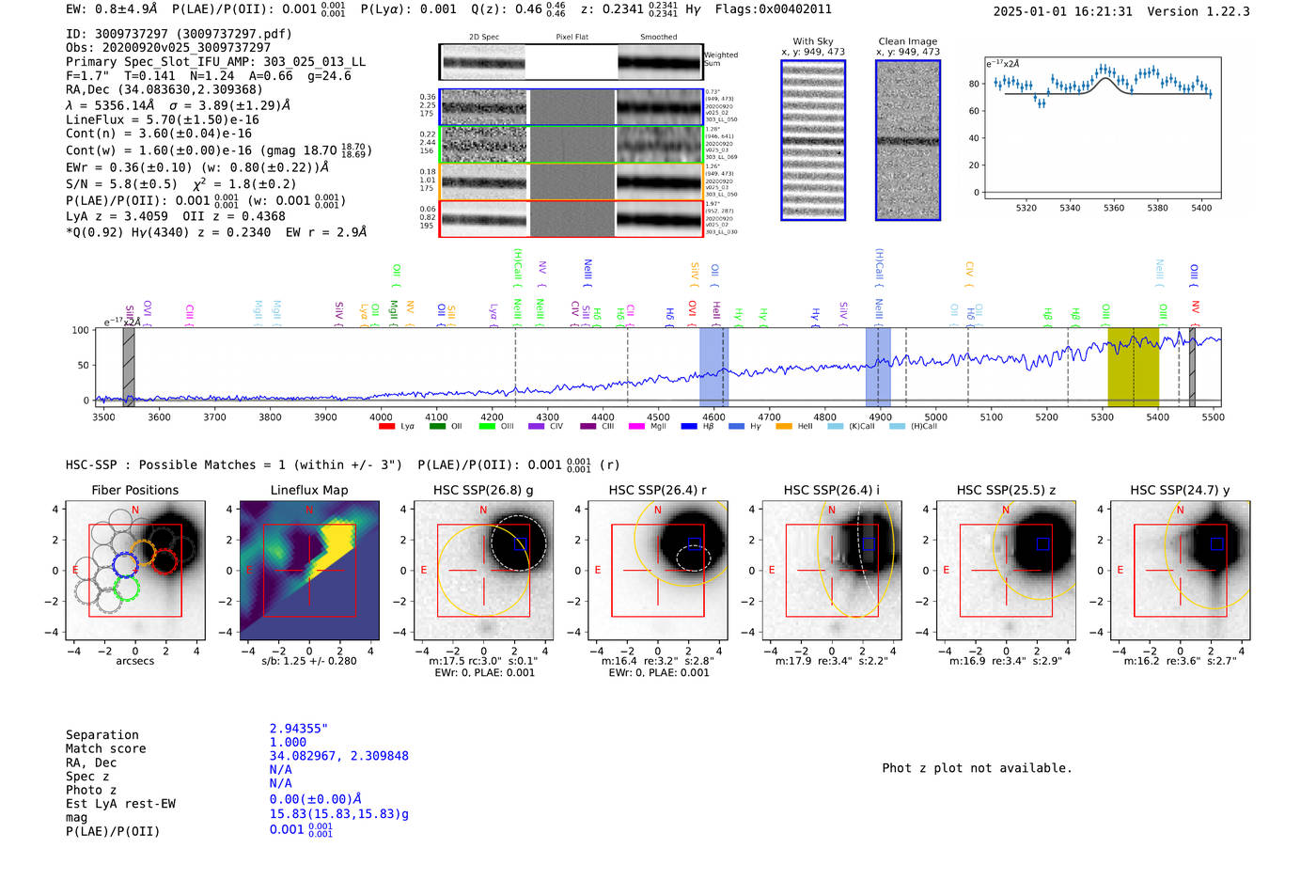The width and height of the screenshot is (1316, 896).
Task: Select the blue-bordered 2D spectrum fiber row
Action: tap(572, 107)
